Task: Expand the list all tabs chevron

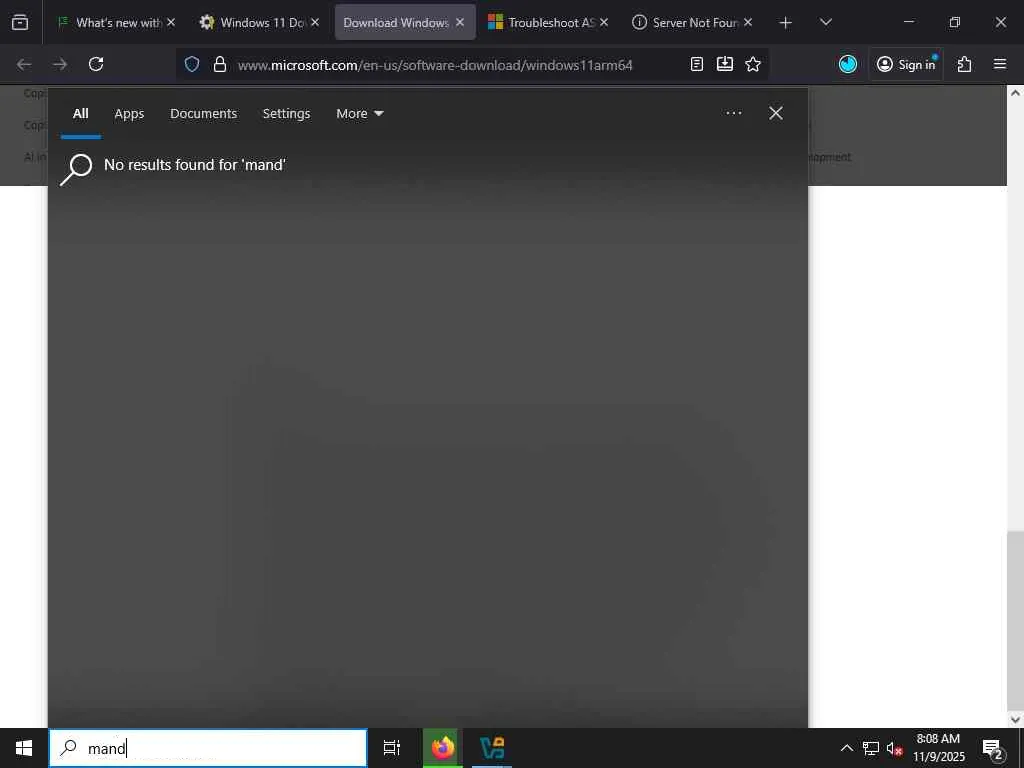Action: coord(825,22)
